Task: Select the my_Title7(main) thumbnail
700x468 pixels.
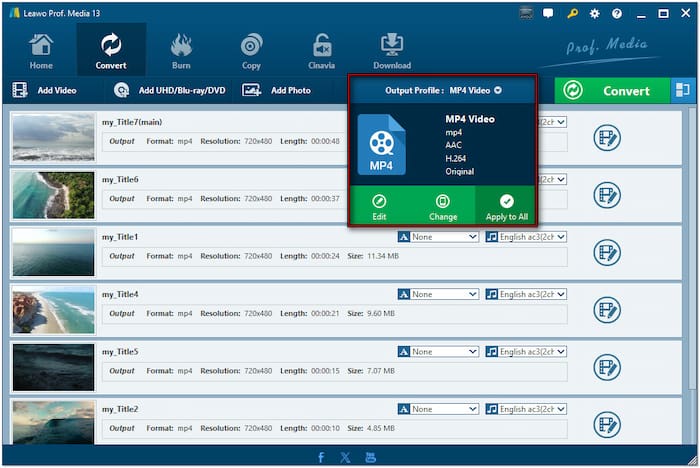Action: (x=54, y=137)
